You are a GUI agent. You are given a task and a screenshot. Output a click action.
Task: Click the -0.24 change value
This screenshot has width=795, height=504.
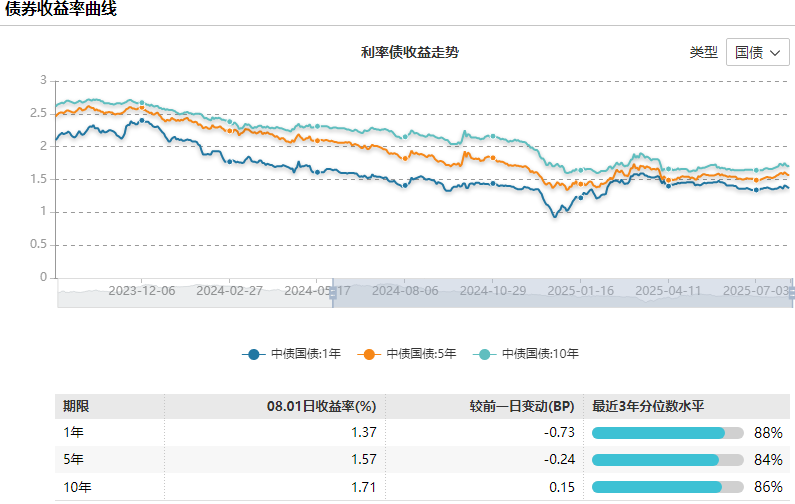[x=559, y=459]
